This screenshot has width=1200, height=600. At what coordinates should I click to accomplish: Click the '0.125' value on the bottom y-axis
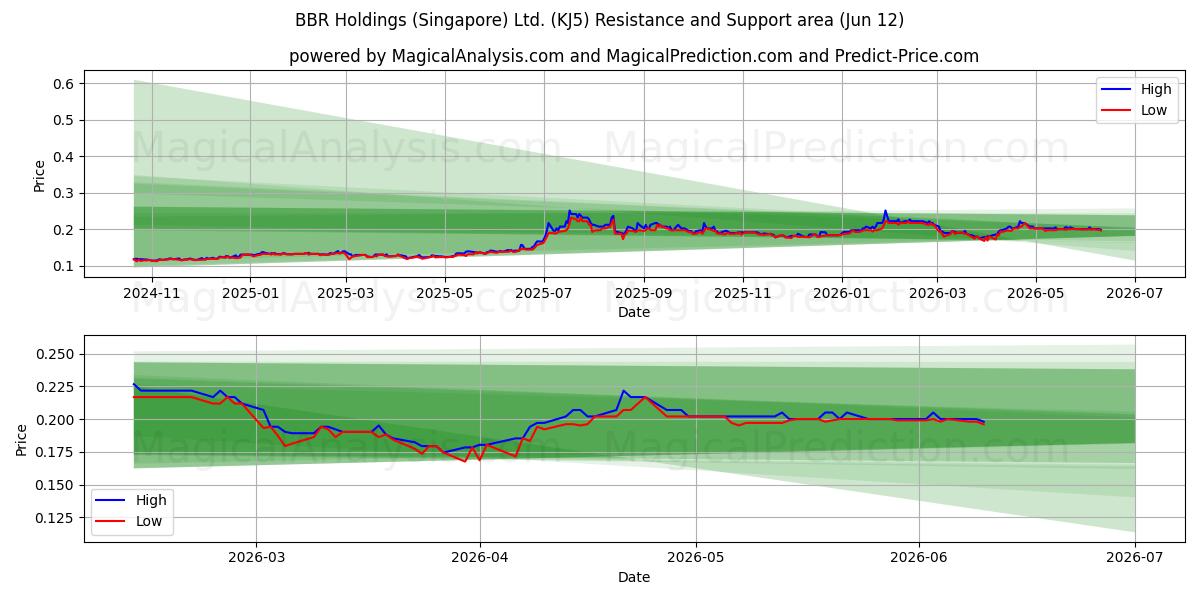56,518
